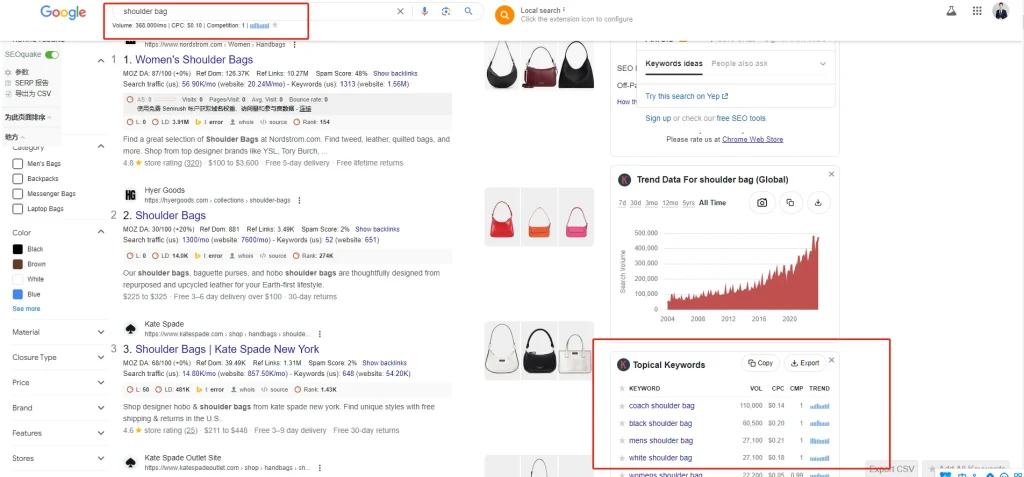Star the white shoulder bag keyword
Image resolution: width=1024 pixels, height=477 pixels.
point(622,458)
